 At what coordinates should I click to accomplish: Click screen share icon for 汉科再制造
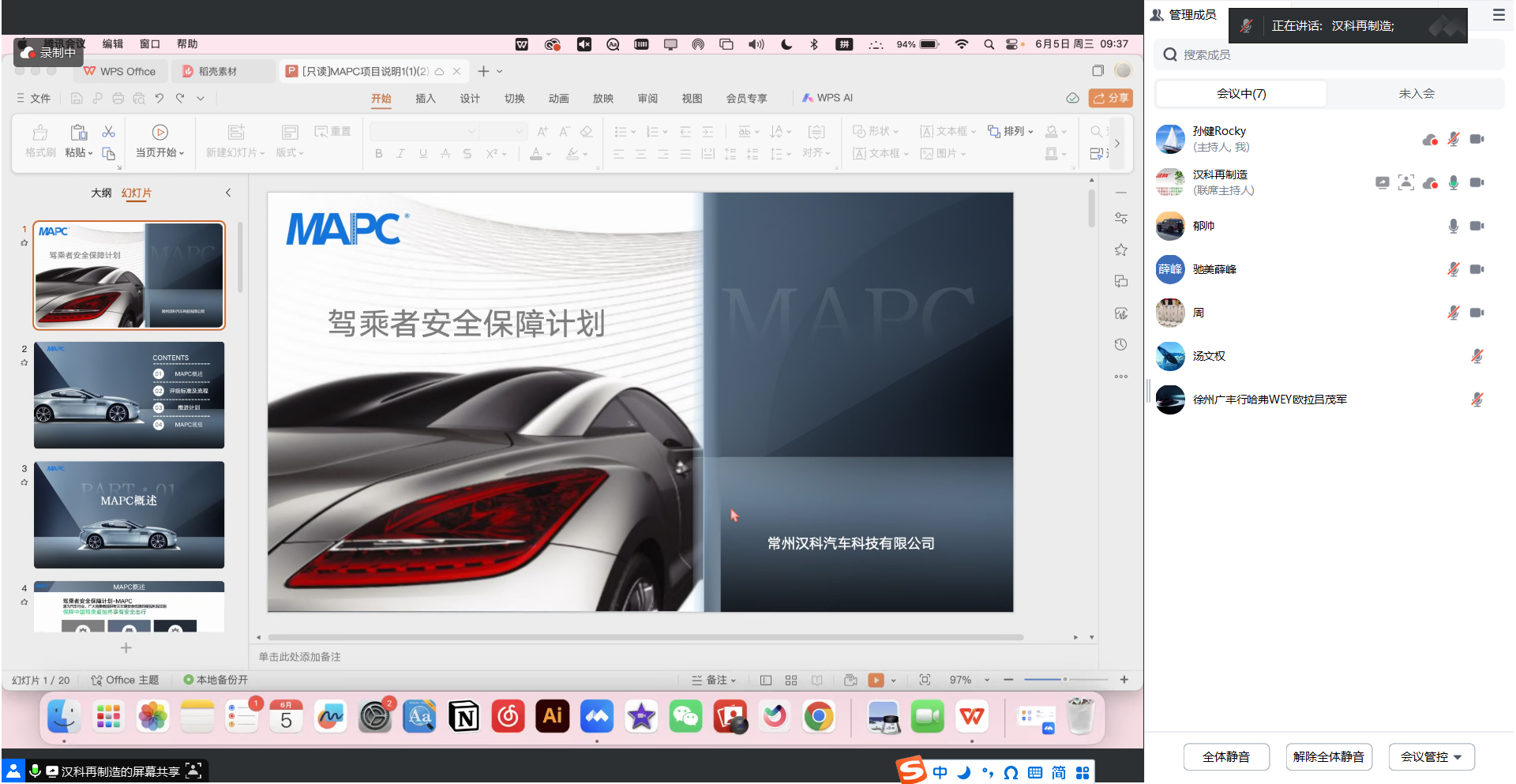(1383, 183)
